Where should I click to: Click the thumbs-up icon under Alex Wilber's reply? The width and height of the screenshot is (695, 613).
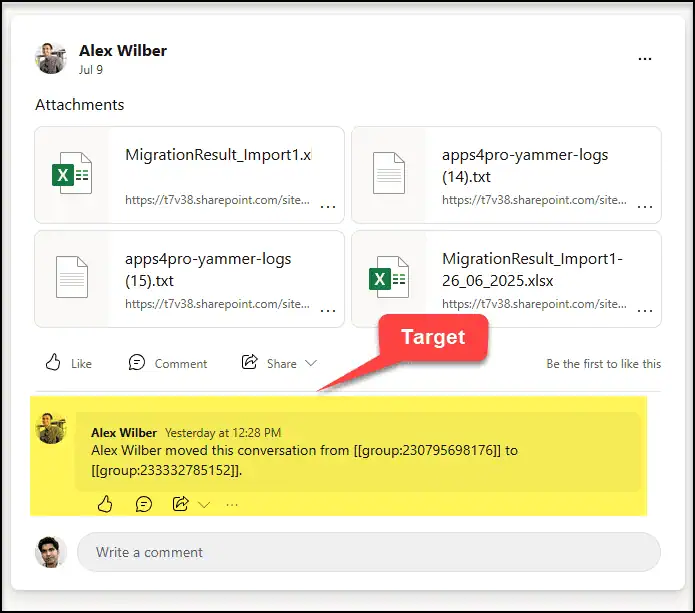pyautogui.click(x=106, y=504)
